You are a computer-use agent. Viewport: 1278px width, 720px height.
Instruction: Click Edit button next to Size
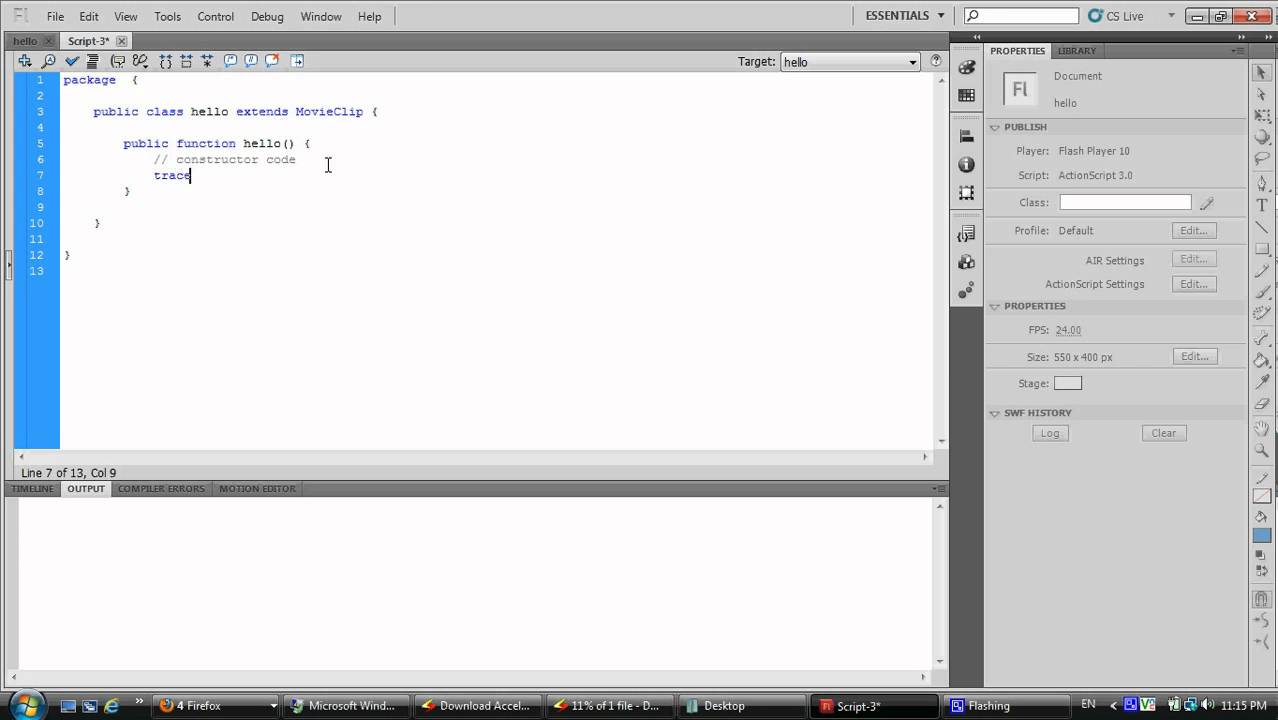pos(1194,356)
